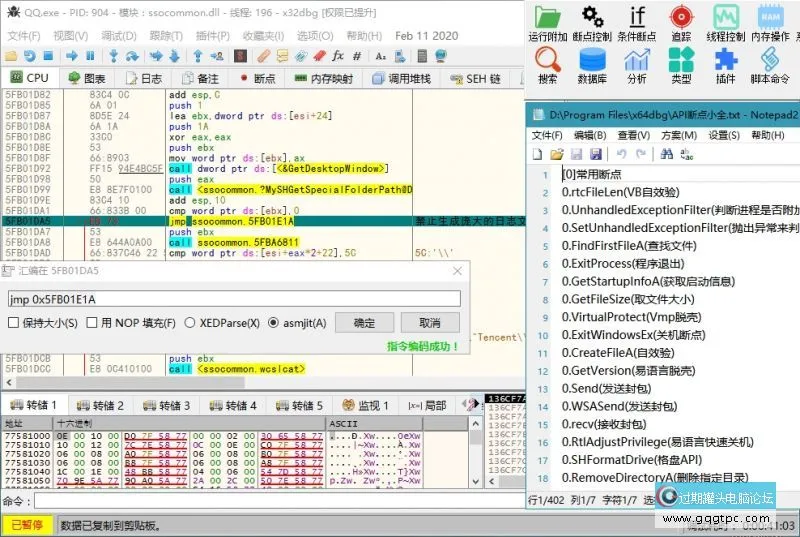Click the assembly instruction input field

tap(234, 299)
